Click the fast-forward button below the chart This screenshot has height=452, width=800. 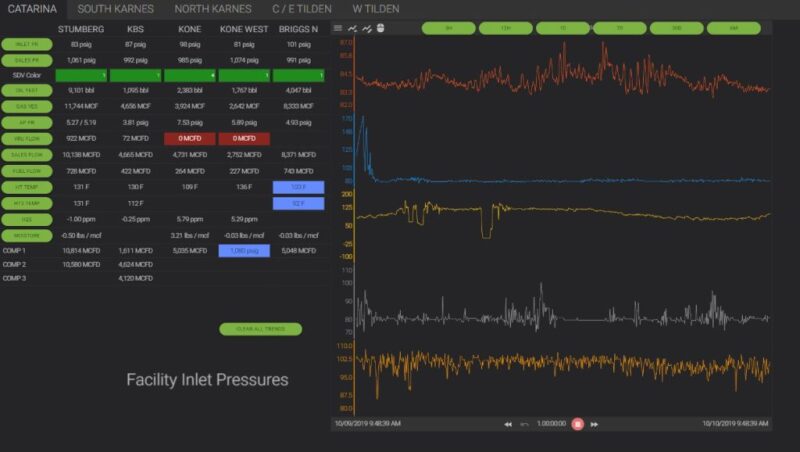click(x=594, y=424)
